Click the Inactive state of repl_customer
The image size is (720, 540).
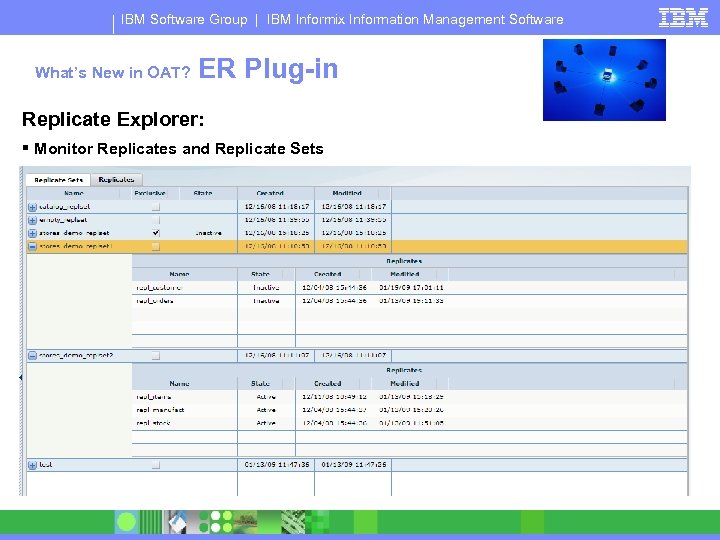[266, 287]
